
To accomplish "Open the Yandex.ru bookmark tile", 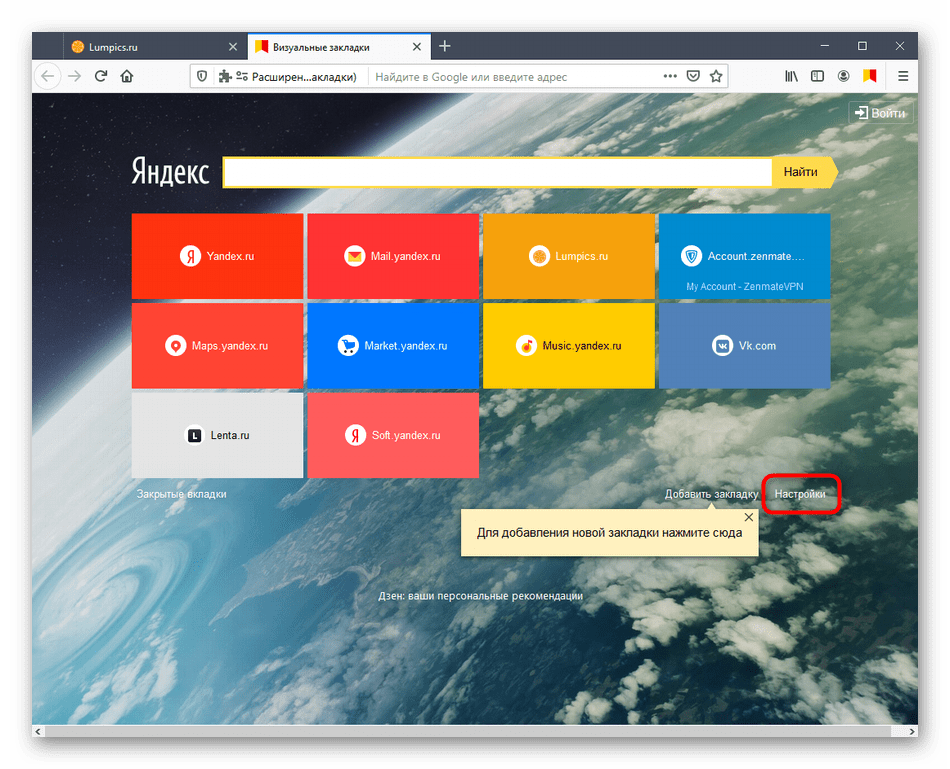I will point(218,256).
